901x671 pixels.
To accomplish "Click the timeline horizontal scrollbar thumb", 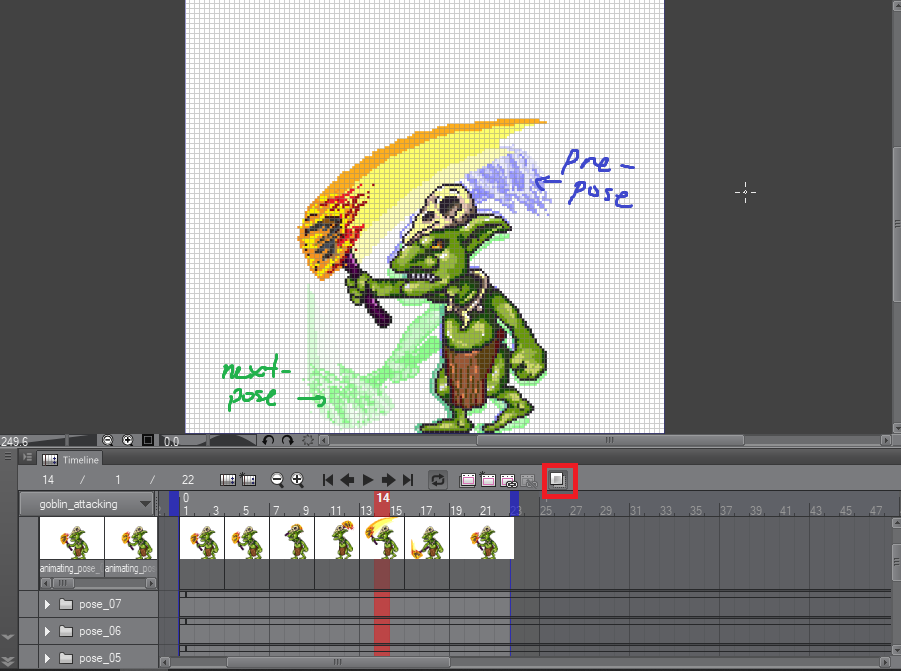I will 338,662.
